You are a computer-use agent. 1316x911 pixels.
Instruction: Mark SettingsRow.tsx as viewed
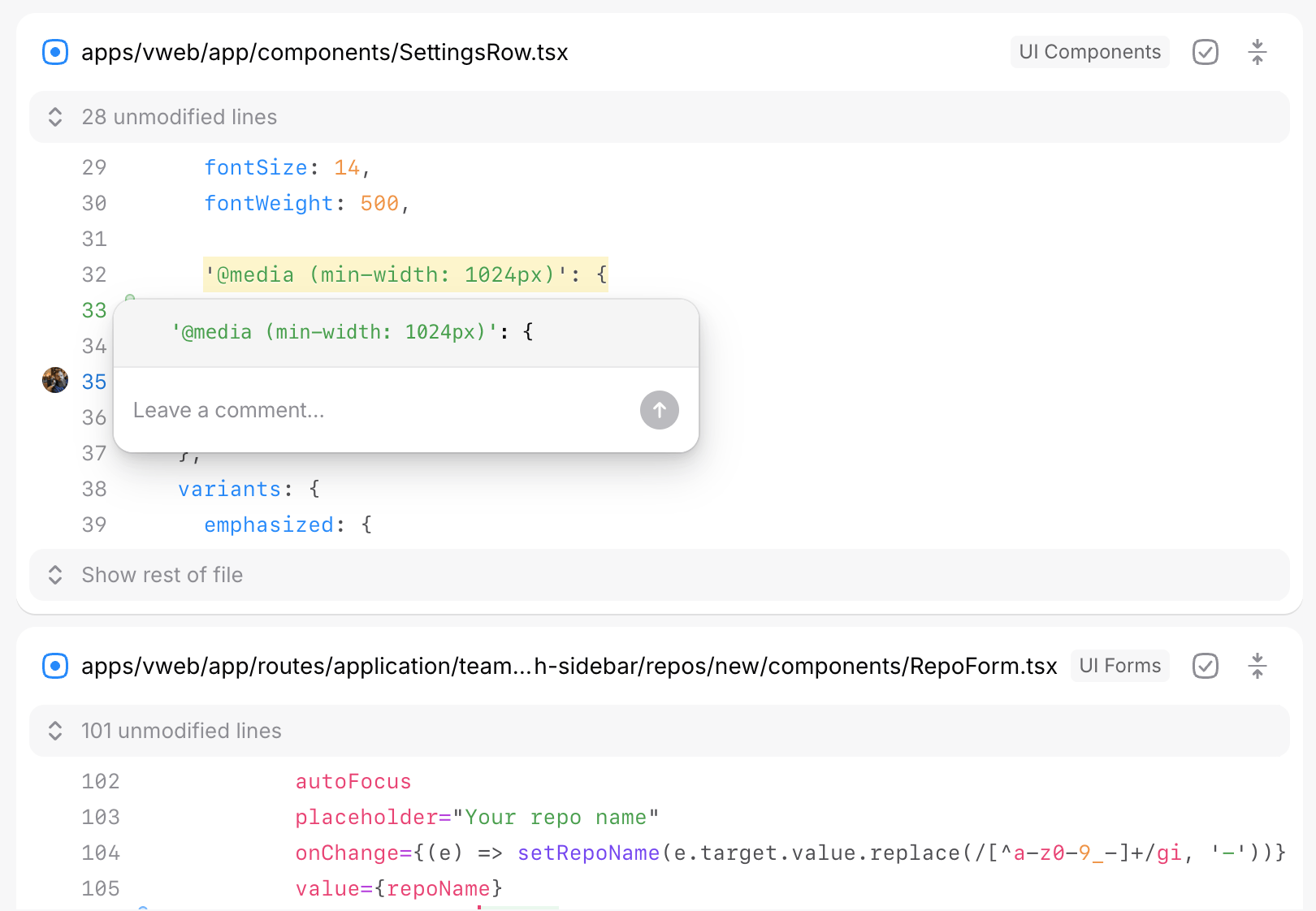point(1205,53)
